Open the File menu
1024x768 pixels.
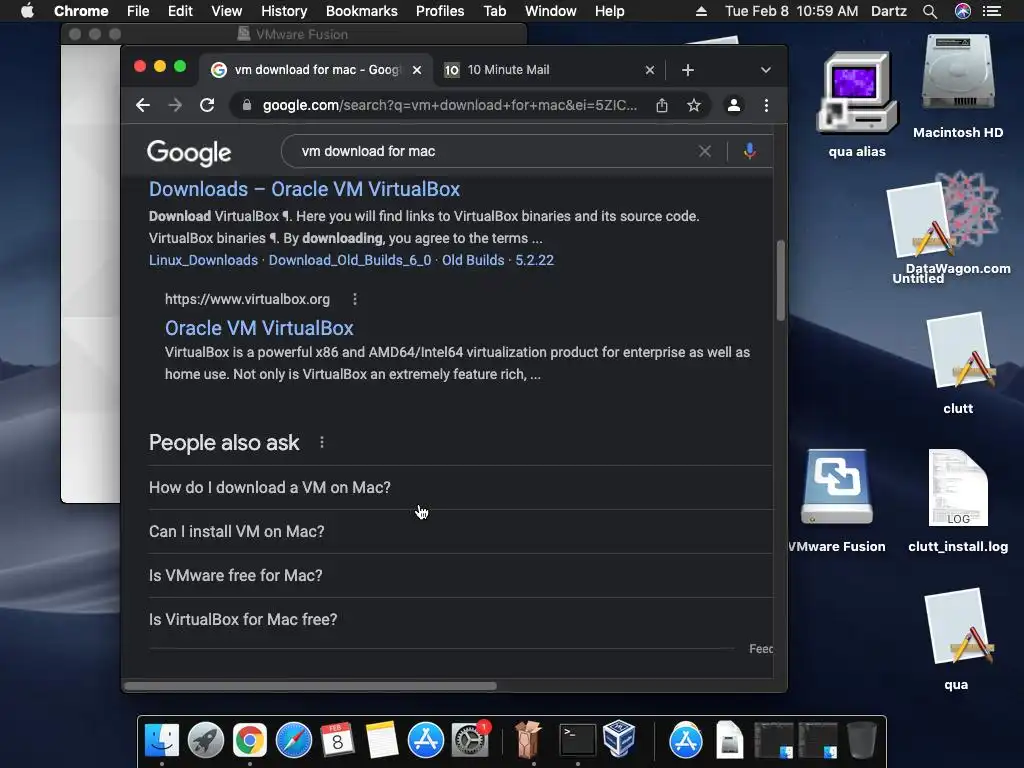pyautogui.click(x=138, y=11)
